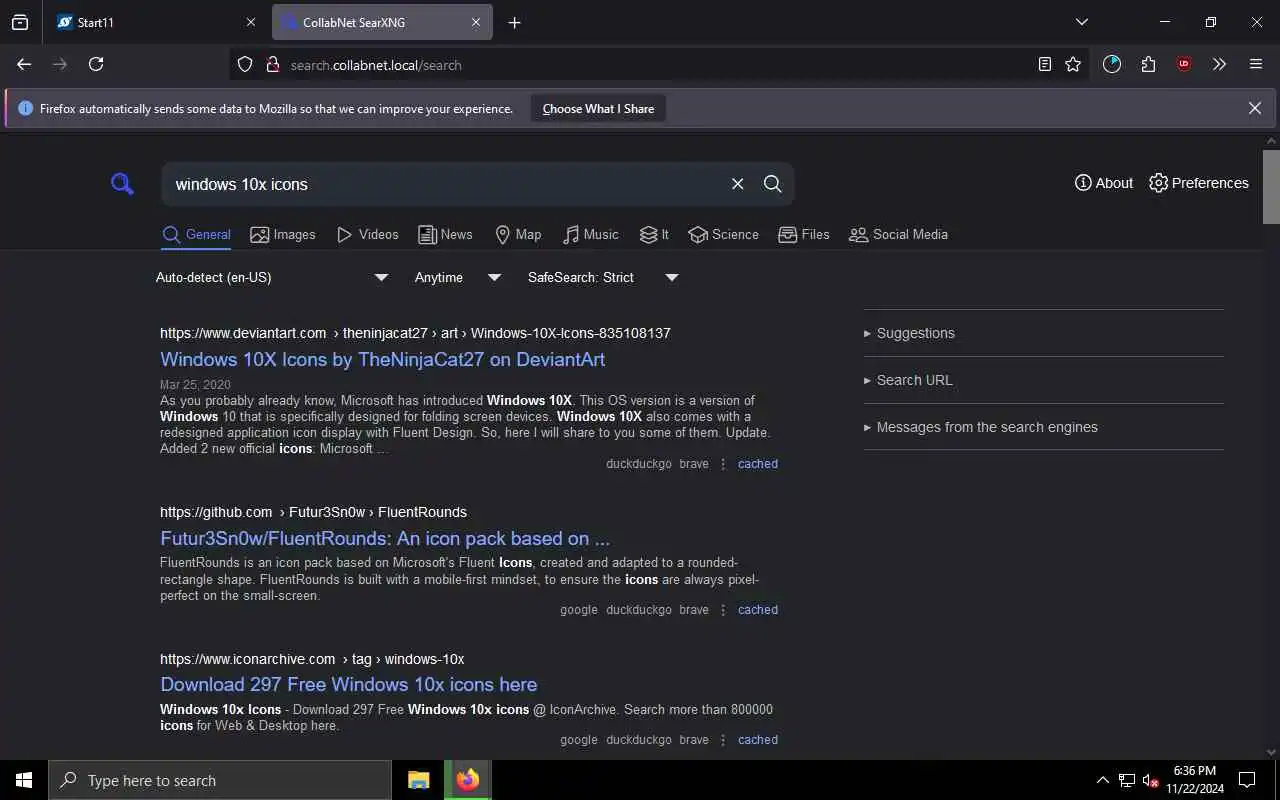
Task: Click the SearXNG magnifier logo
Action: [x=122, y=183]
